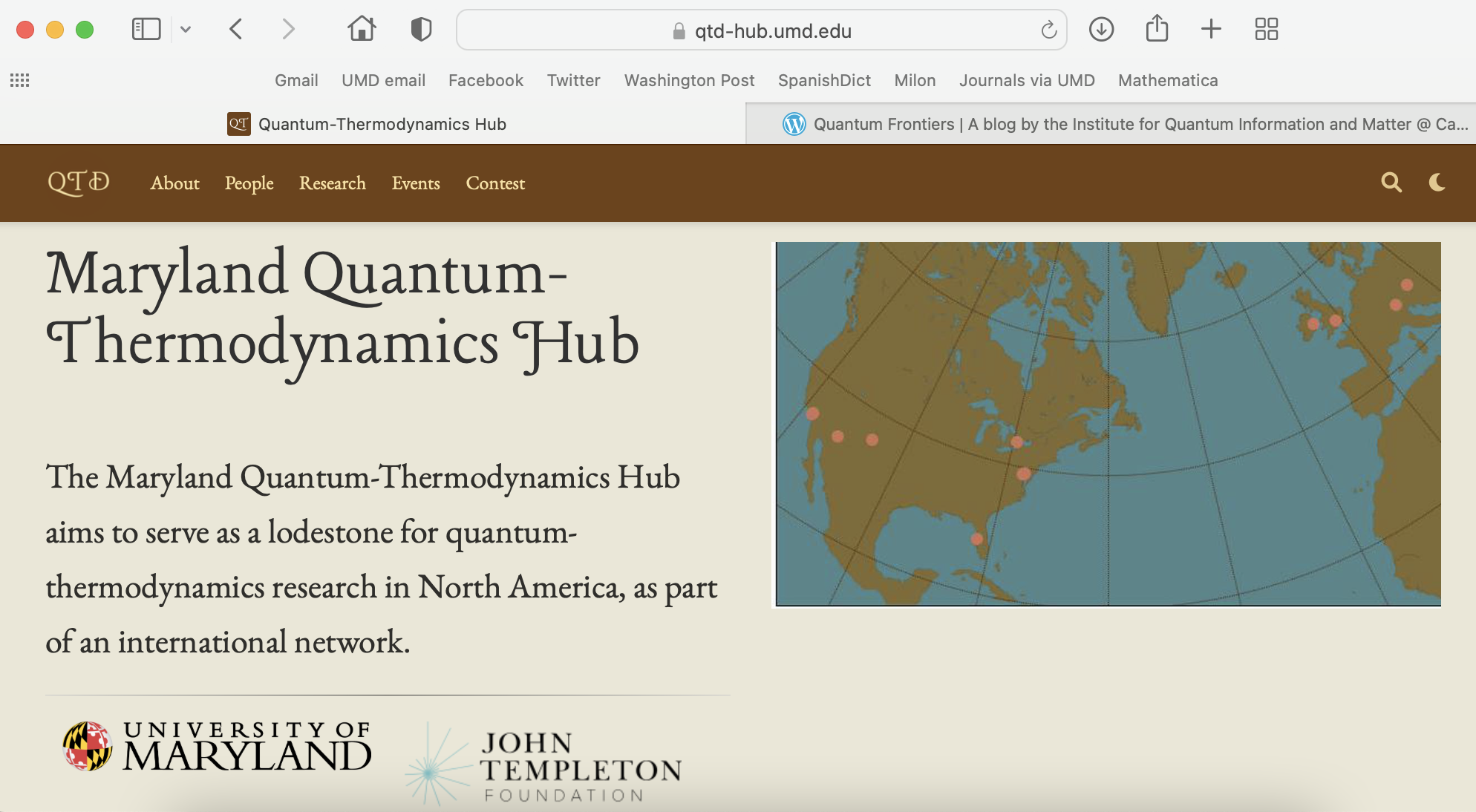Viewport: 1476px width, 812px height.
Task: Open Safari home page icon
Action: 362,30
